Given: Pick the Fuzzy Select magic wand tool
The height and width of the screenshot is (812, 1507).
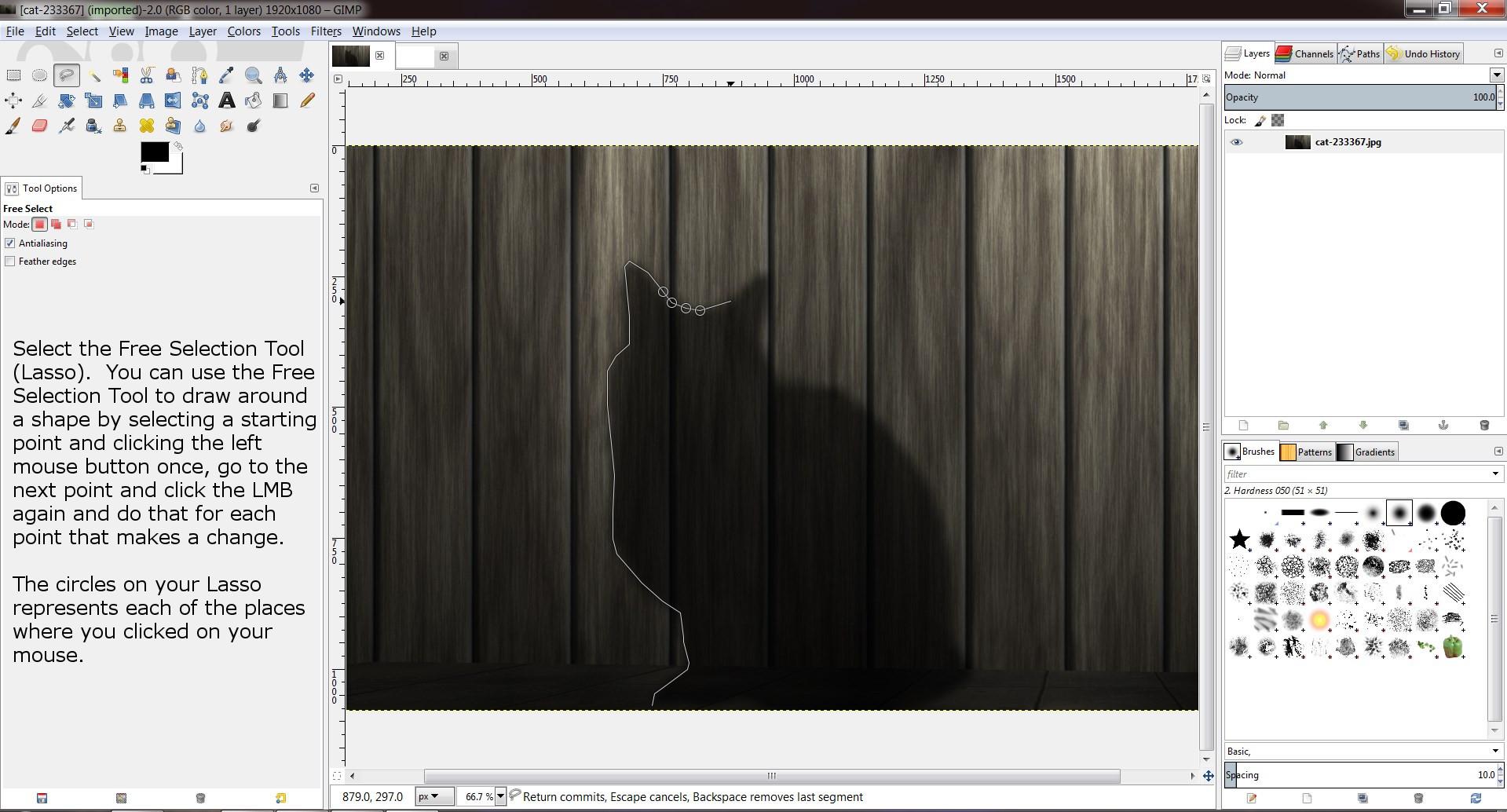Looking at the screenshot, I should pyautogui.click(x=94, y=75).
